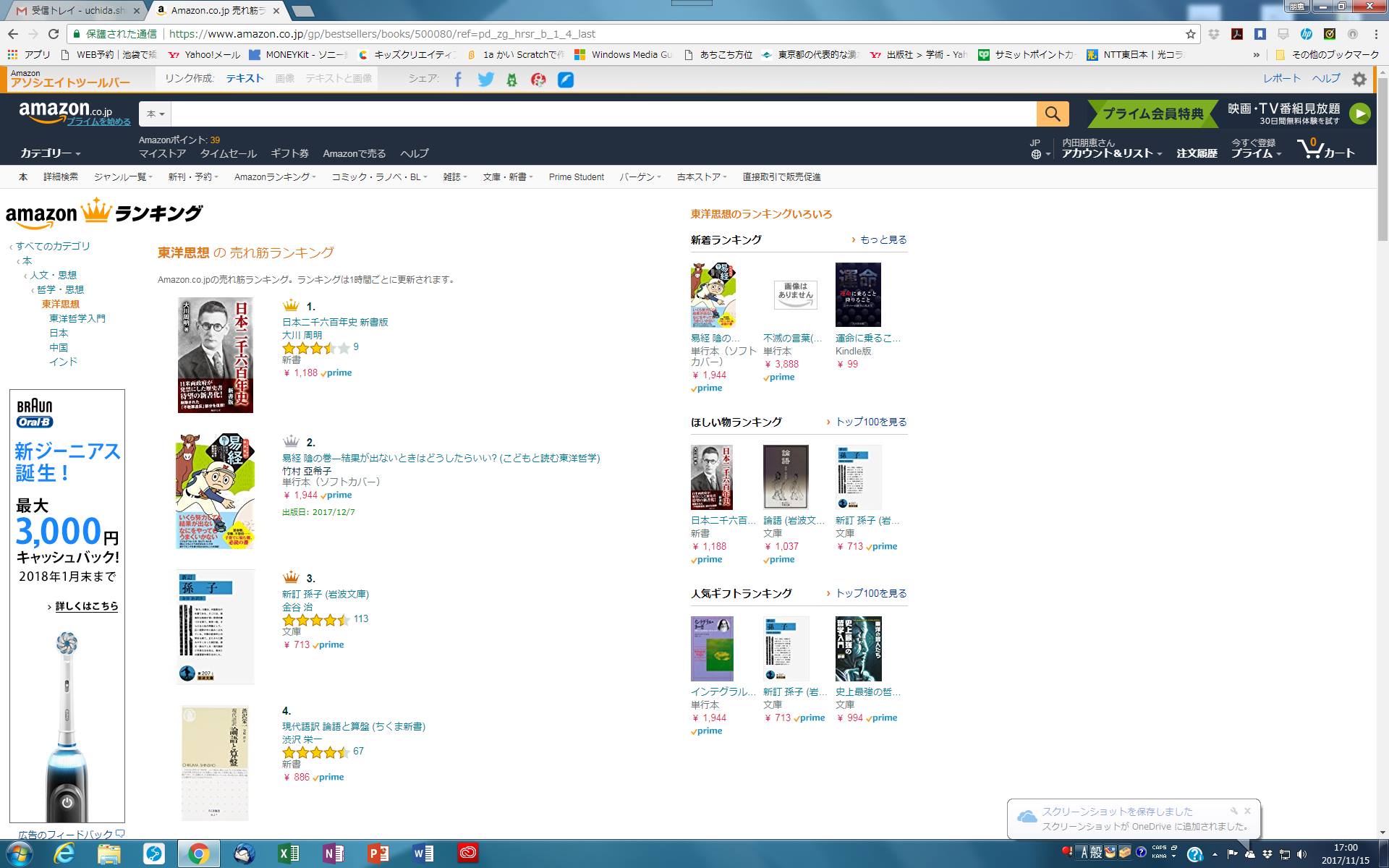Select 中国 category in sidebar
1389x868 pixels.
[59, 347]
